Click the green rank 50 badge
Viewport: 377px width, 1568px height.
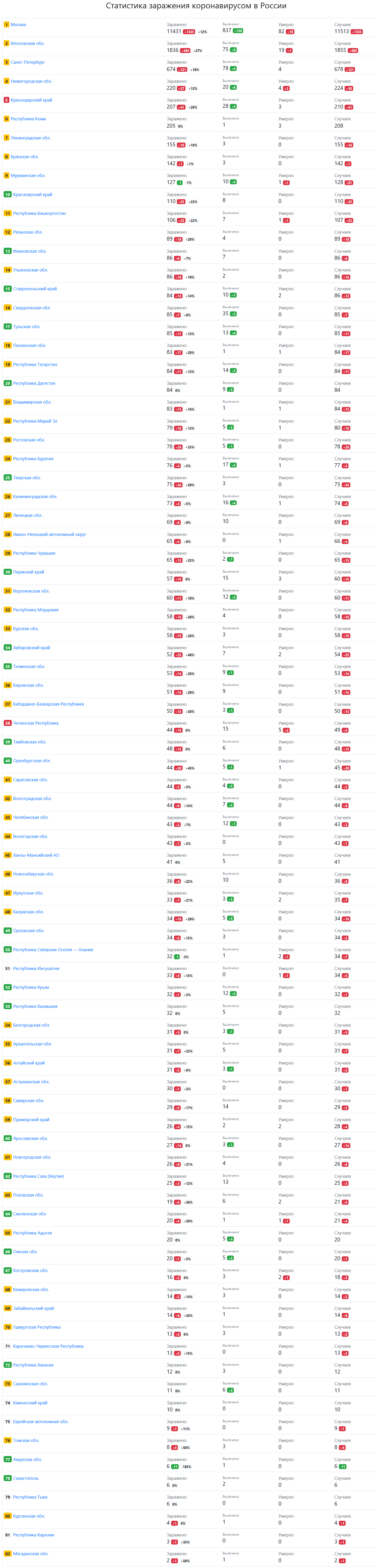[7, 950]
